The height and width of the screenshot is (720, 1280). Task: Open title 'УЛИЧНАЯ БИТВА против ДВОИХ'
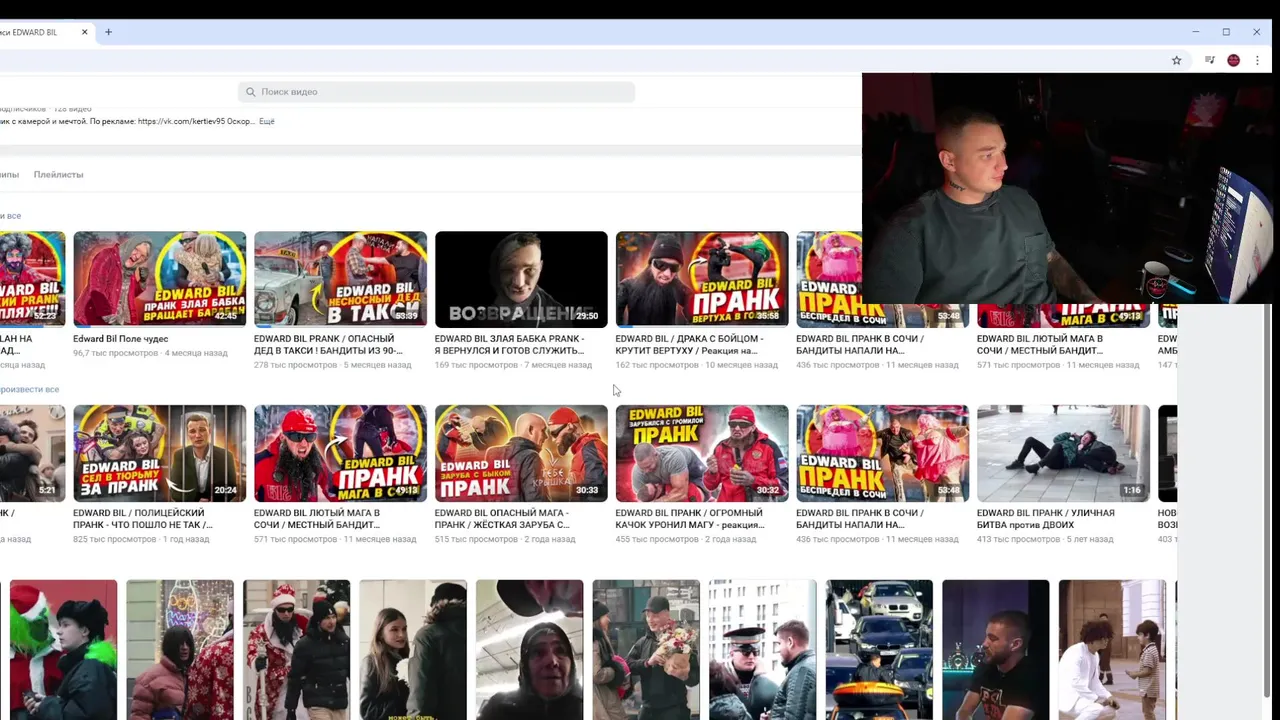[1045, 519]
